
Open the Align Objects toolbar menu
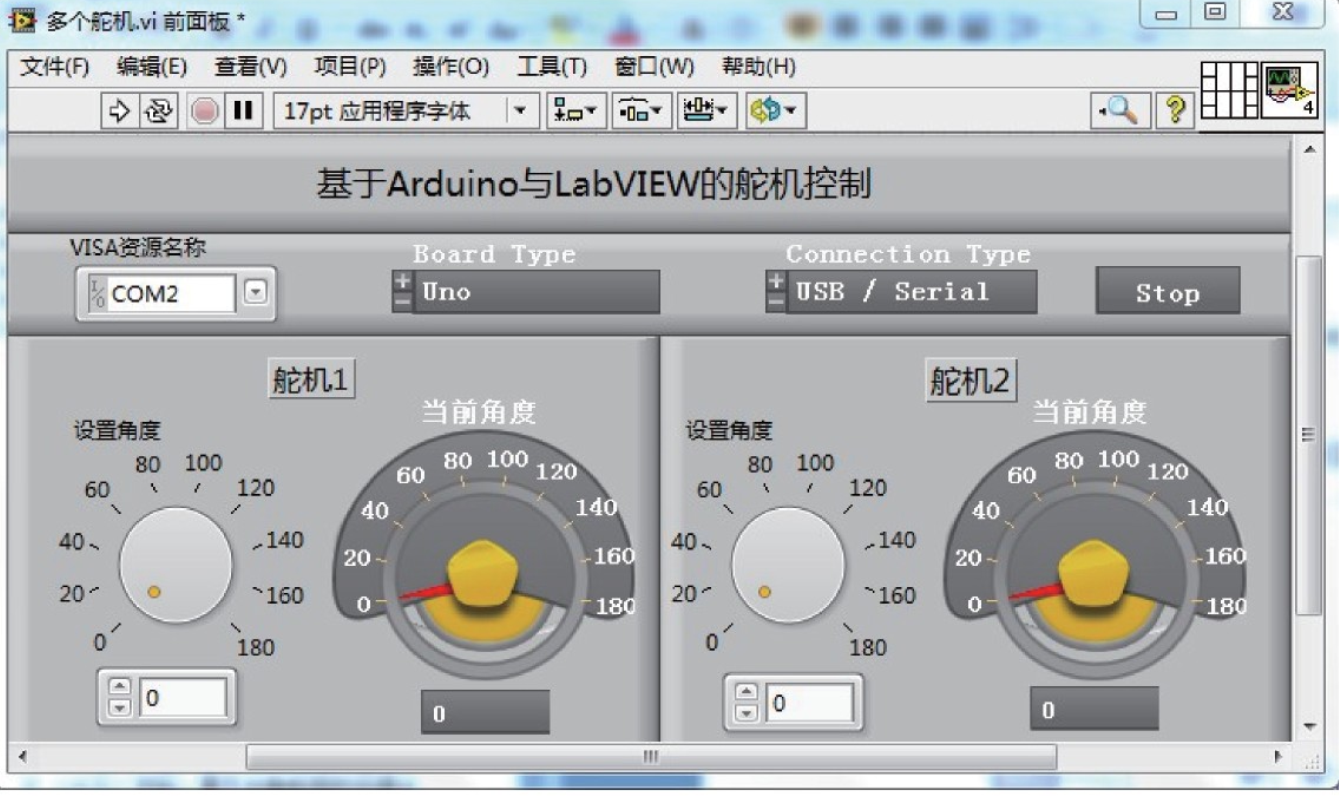[x=576, y=110]
